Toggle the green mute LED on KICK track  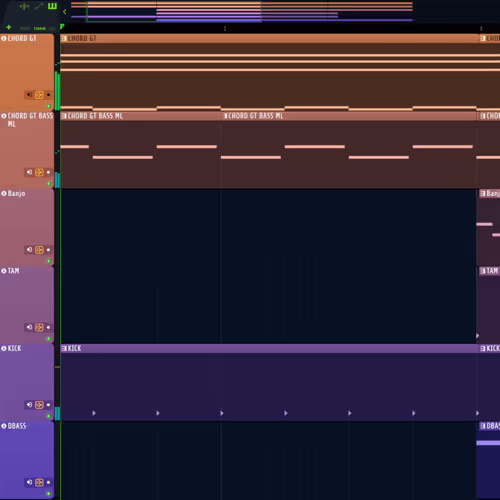click(x=49, y=416)
